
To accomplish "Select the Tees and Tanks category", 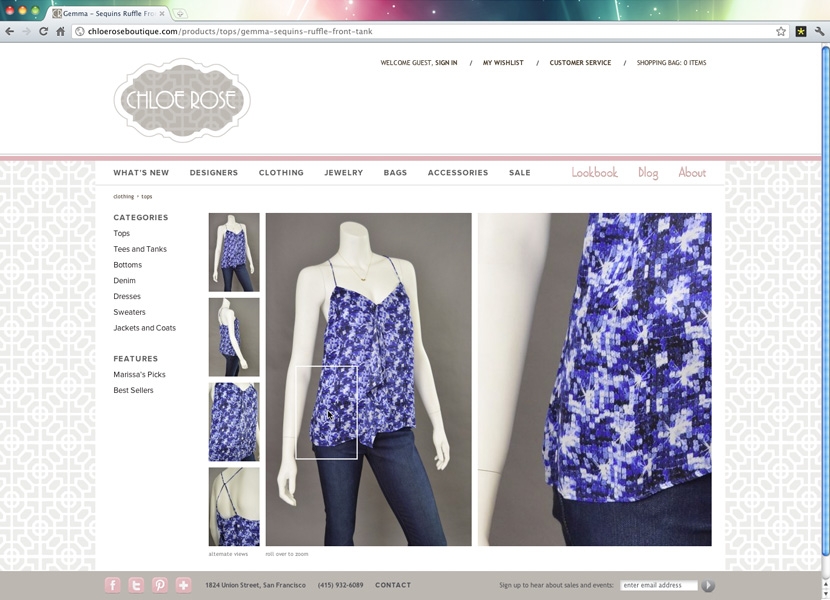I will click(x=140, y=249).
